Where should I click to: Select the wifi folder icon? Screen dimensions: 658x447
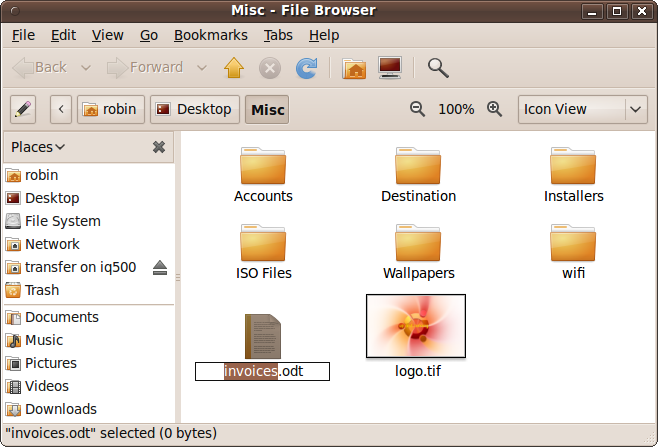(x=573, y=243)
